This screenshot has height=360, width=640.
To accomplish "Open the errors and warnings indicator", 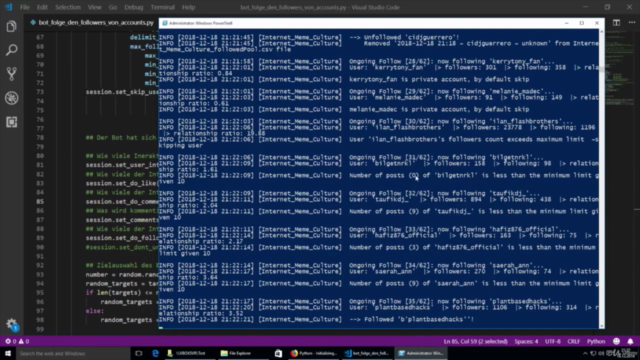I will [17, 341].
